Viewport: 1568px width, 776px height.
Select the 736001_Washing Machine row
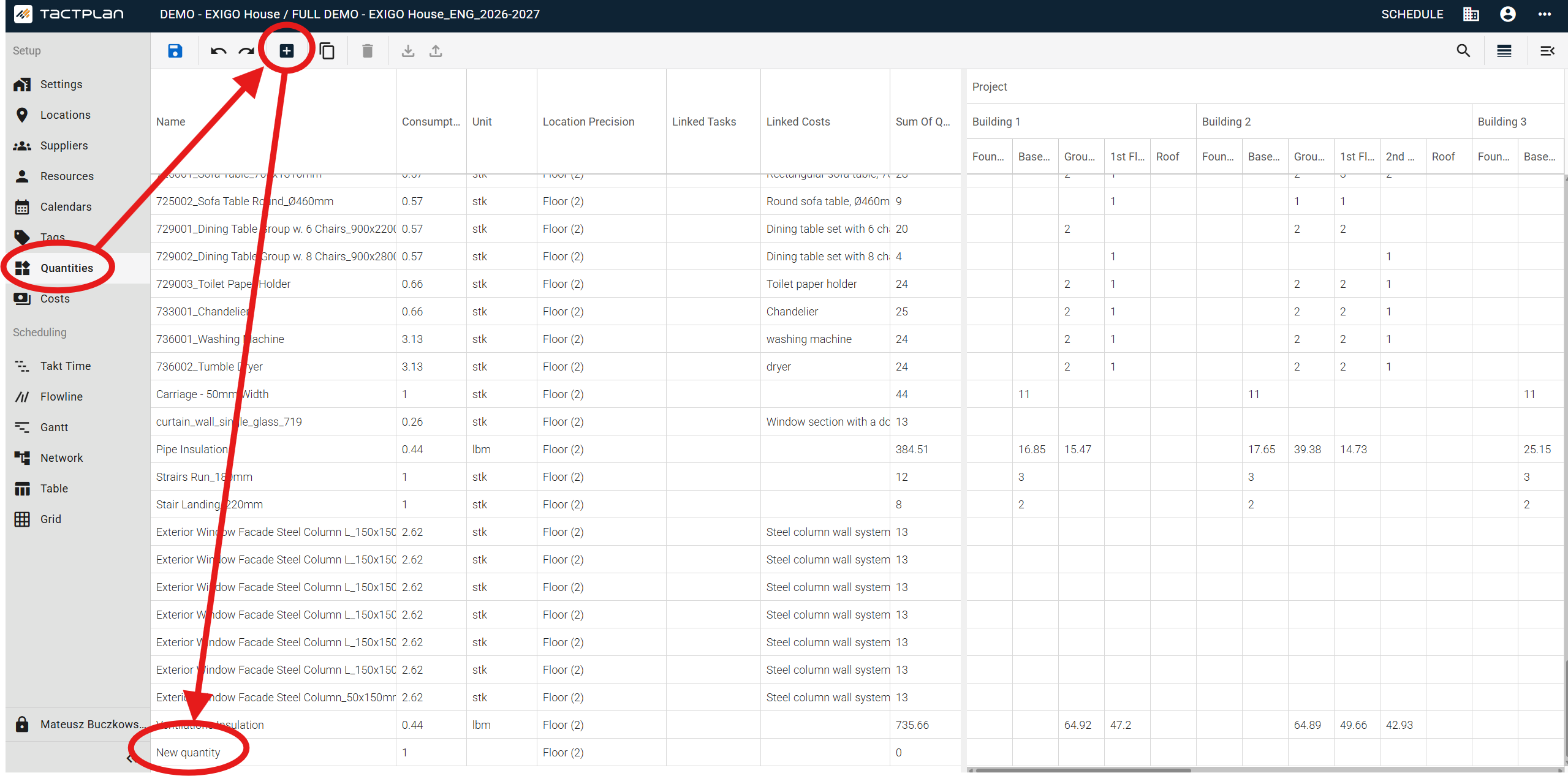(273, 339)
